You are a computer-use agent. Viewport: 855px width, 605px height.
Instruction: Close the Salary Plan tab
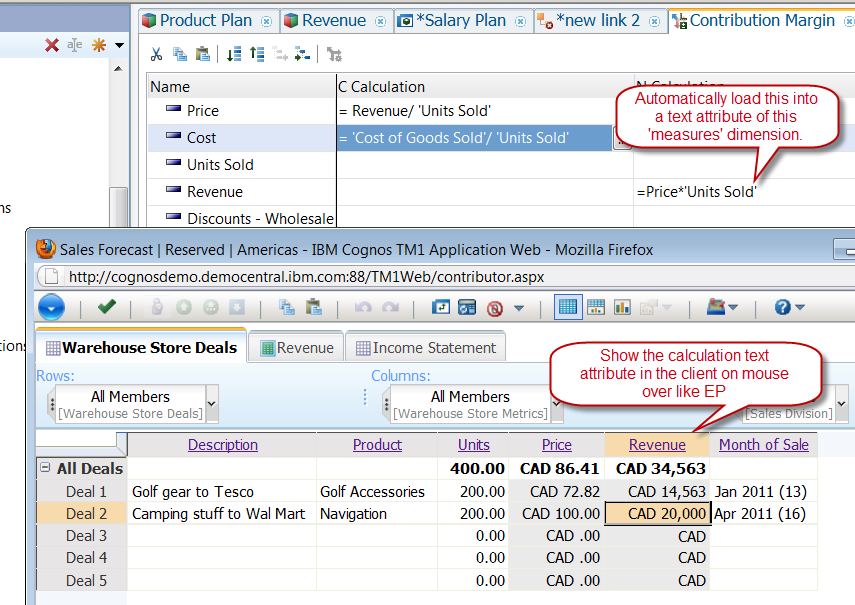tap(520, 21)
